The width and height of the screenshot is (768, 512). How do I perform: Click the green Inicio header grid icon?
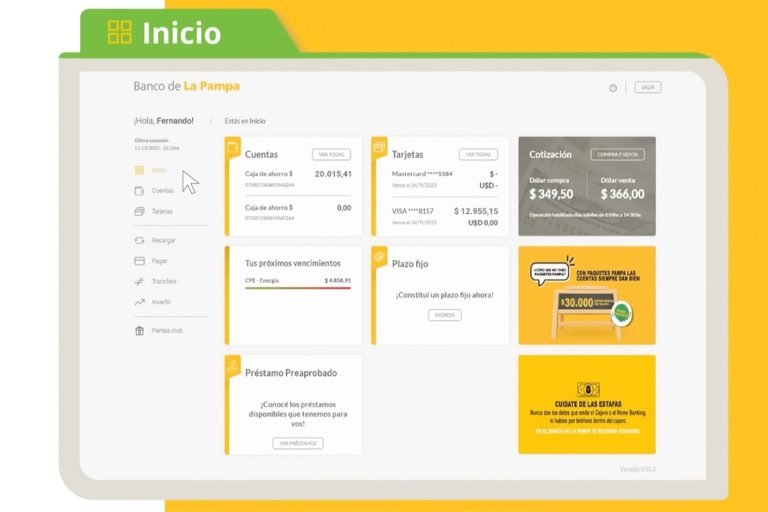tap(120, 32)
